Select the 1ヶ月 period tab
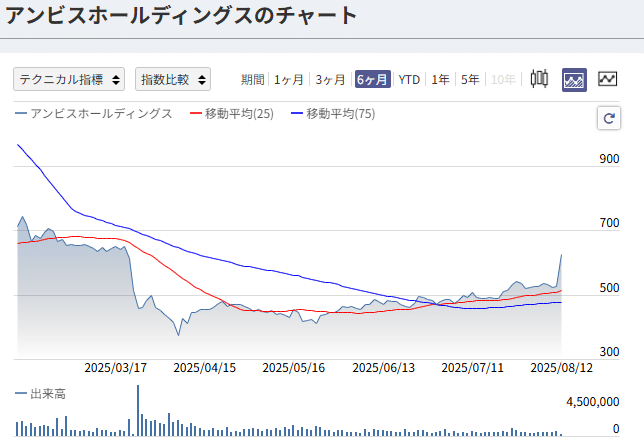The image size is (644, 439). click(x=289, y=79)
